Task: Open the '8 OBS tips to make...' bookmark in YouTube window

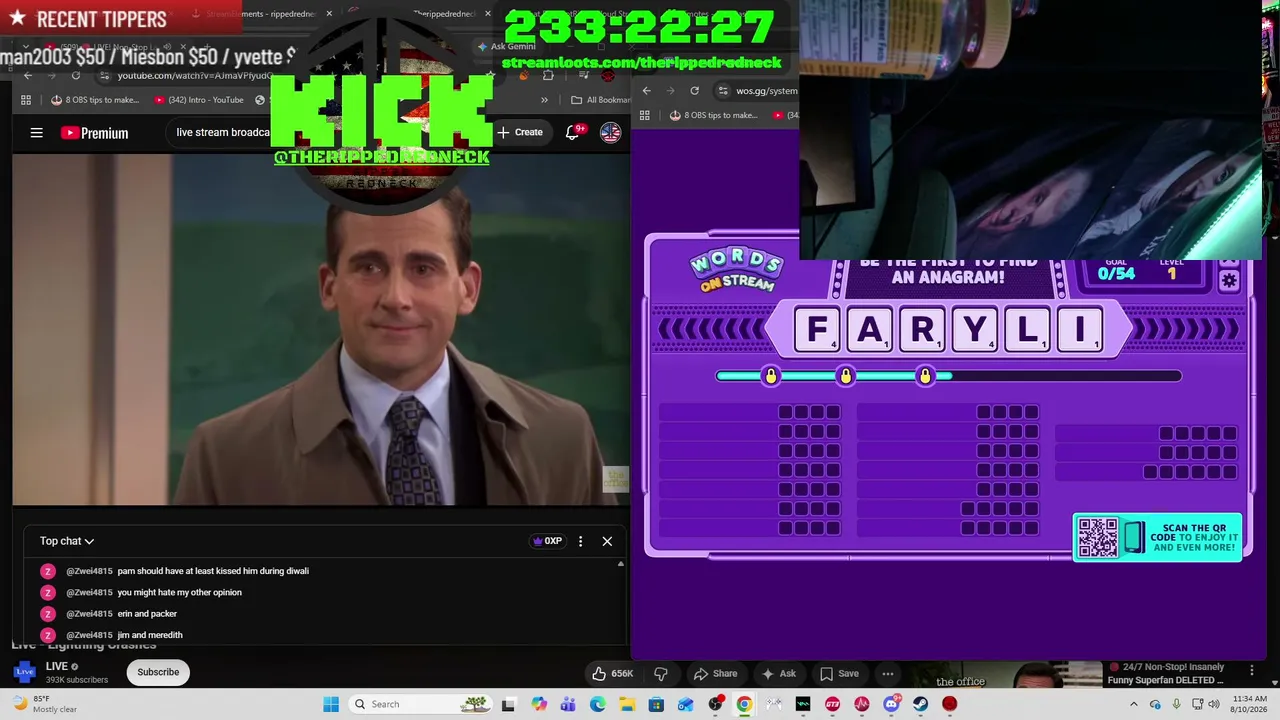Action: click(95, 100)
